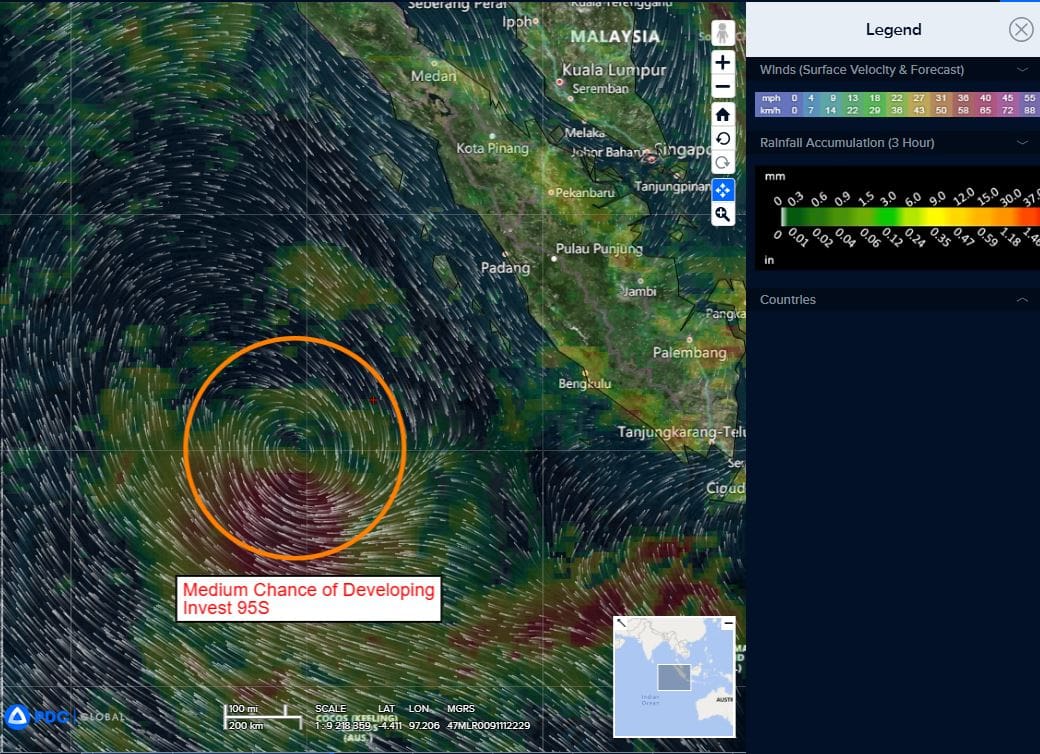Collapse the Rainfall Accumulation legend section
Image resolution: width=1040 pixels, height=754 pixels.
1022,143
